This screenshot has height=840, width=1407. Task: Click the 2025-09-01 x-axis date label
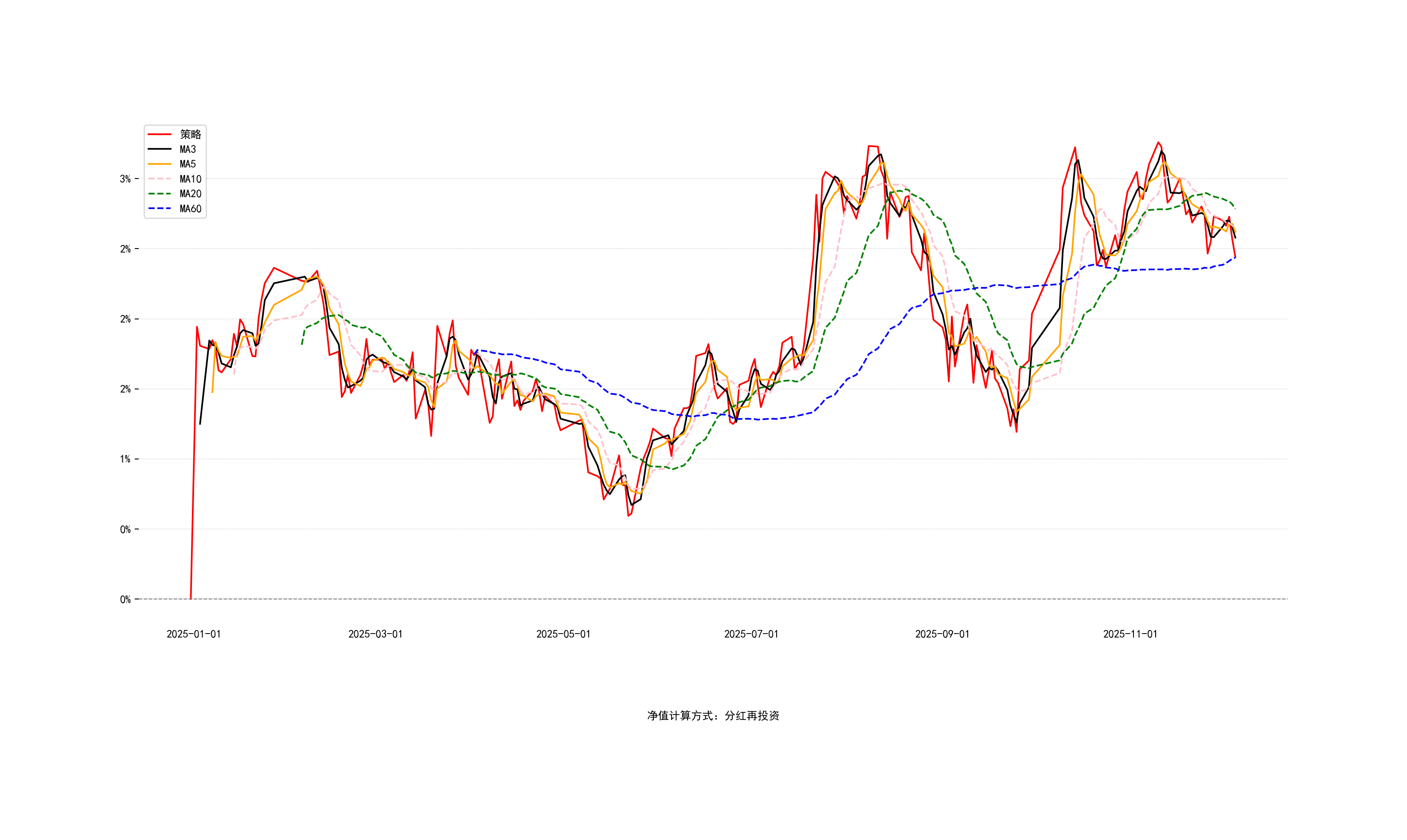point(942,634)
